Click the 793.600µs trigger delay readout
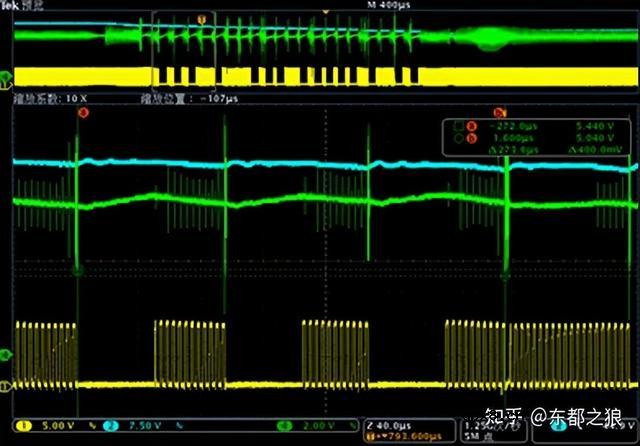This screenshot has height=446, width=640. coord(408,435)
